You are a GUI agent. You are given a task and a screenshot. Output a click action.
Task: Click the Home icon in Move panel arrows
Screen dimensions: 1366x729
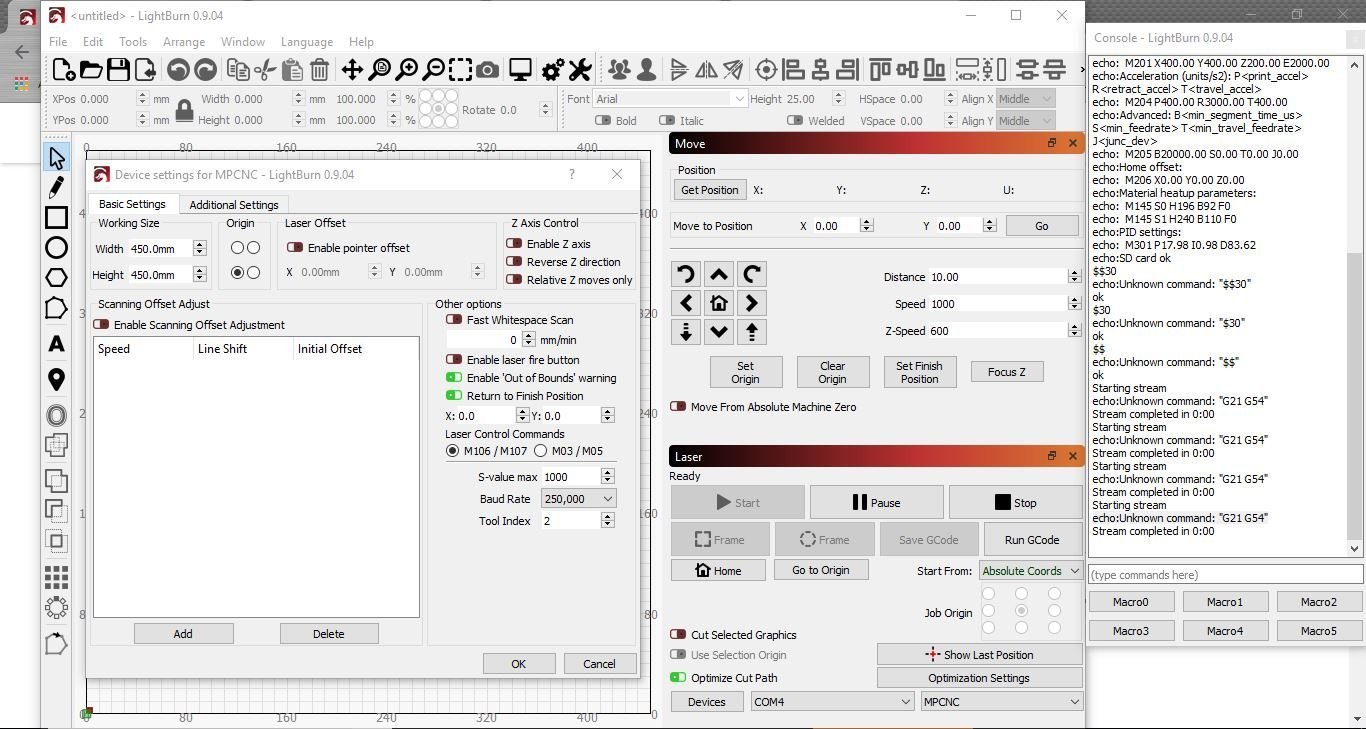click(718, 303)
